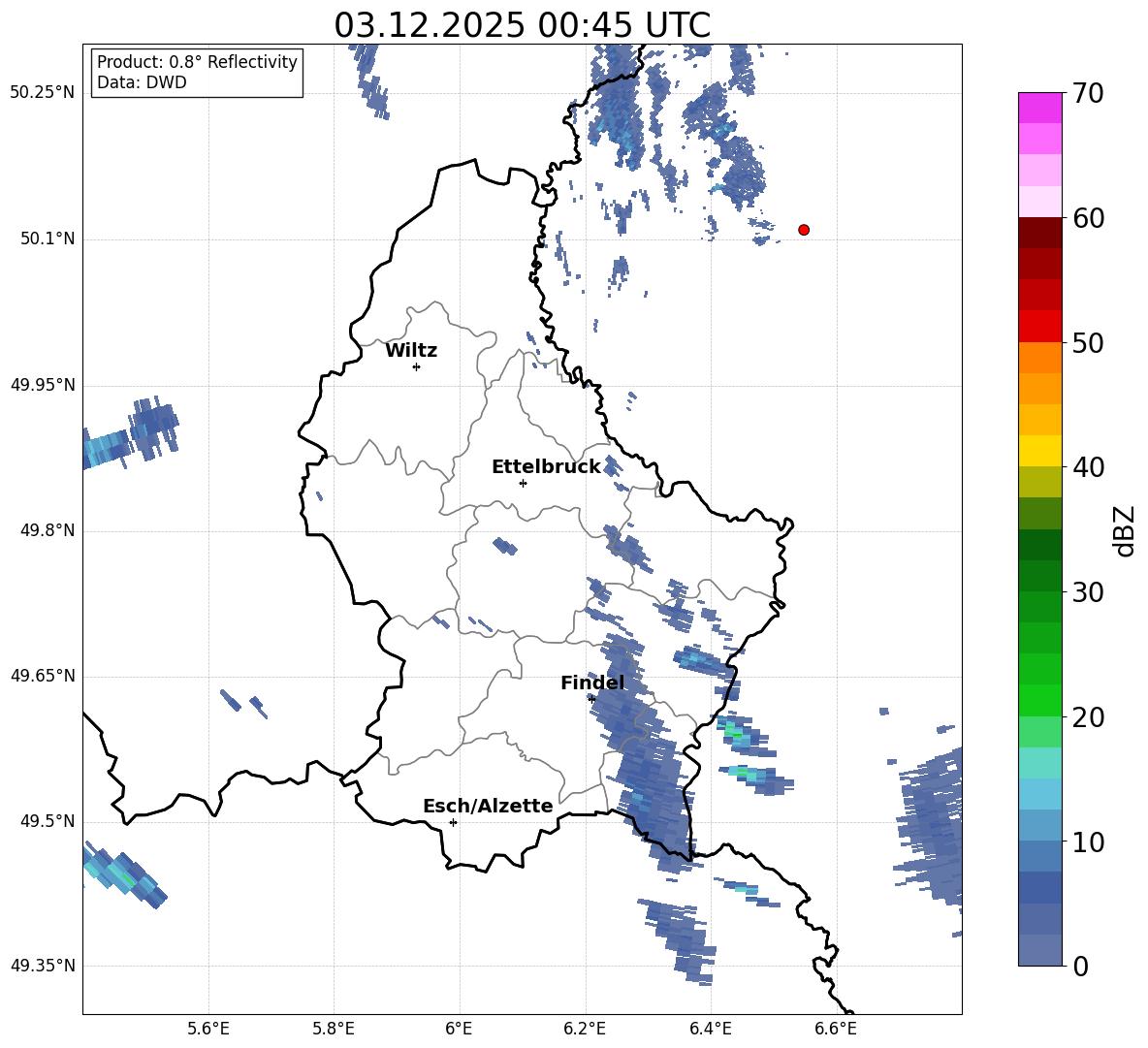Click the 5.8°E longitude label
Image resolution: width=1148 pixels, height=1048 pixels.
coord(334,1029)
